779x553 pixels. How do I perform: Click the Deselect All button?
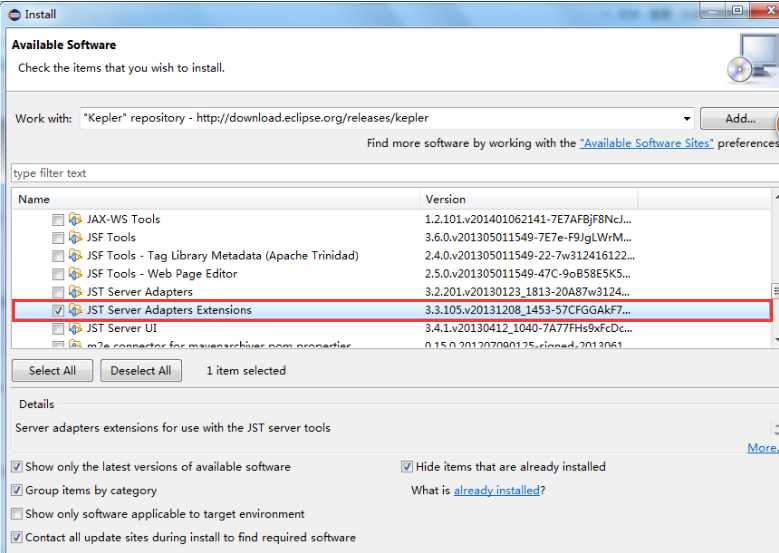[141, 371]
